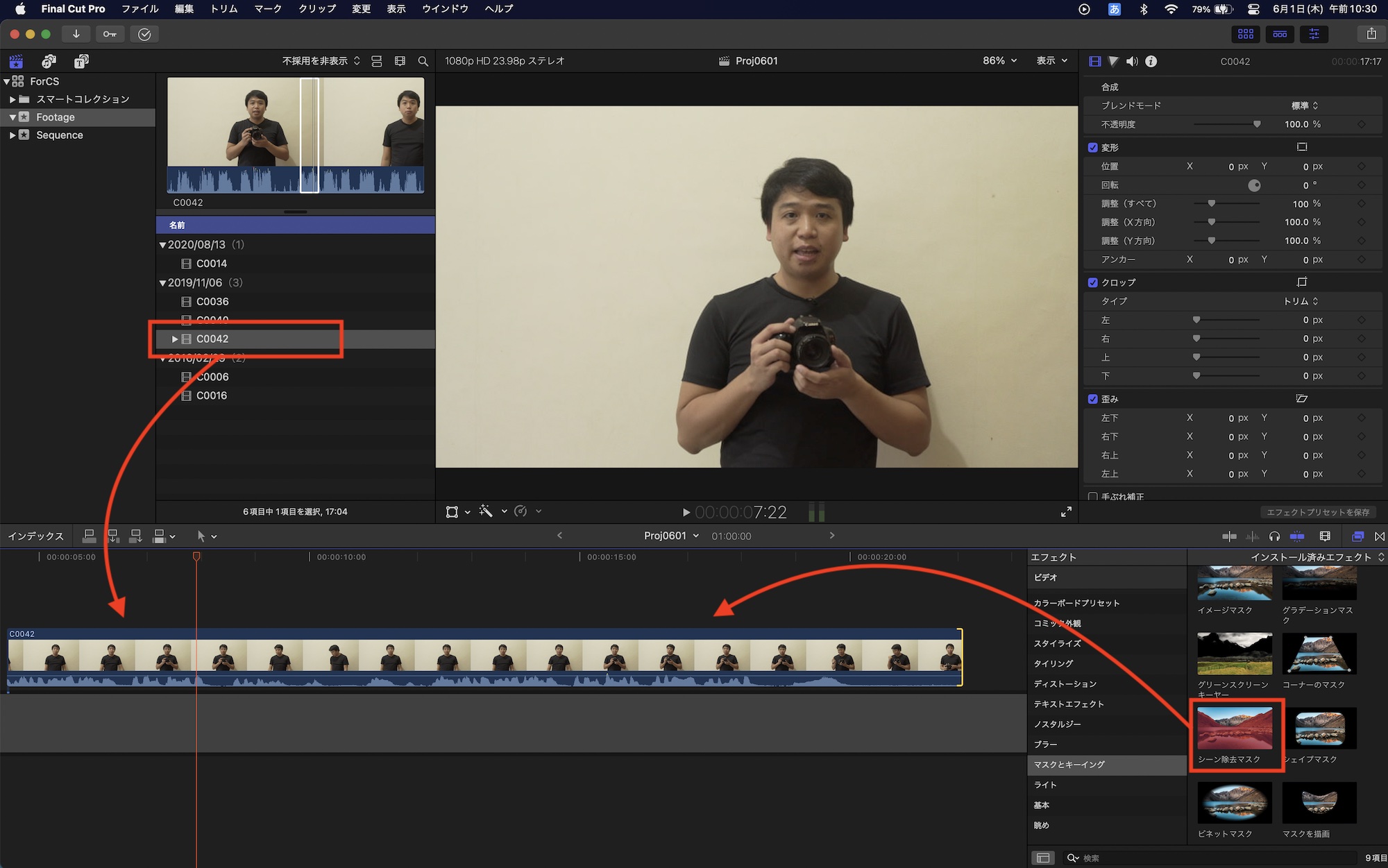
Task: Open the Keyword Editor key icon
Action: 110,34
